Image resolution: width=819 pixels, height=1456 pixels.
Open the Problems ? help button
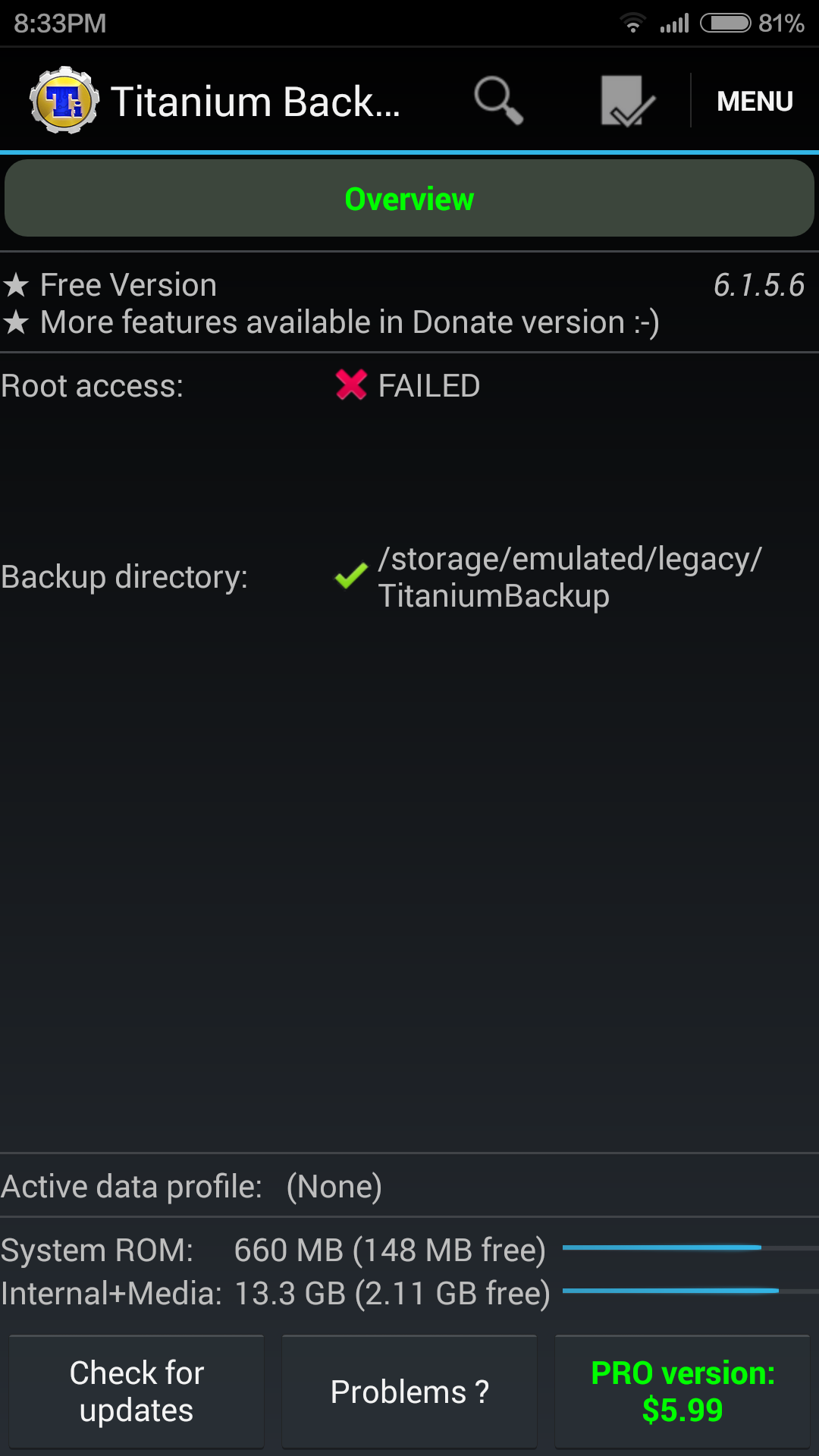point(409,1392)
